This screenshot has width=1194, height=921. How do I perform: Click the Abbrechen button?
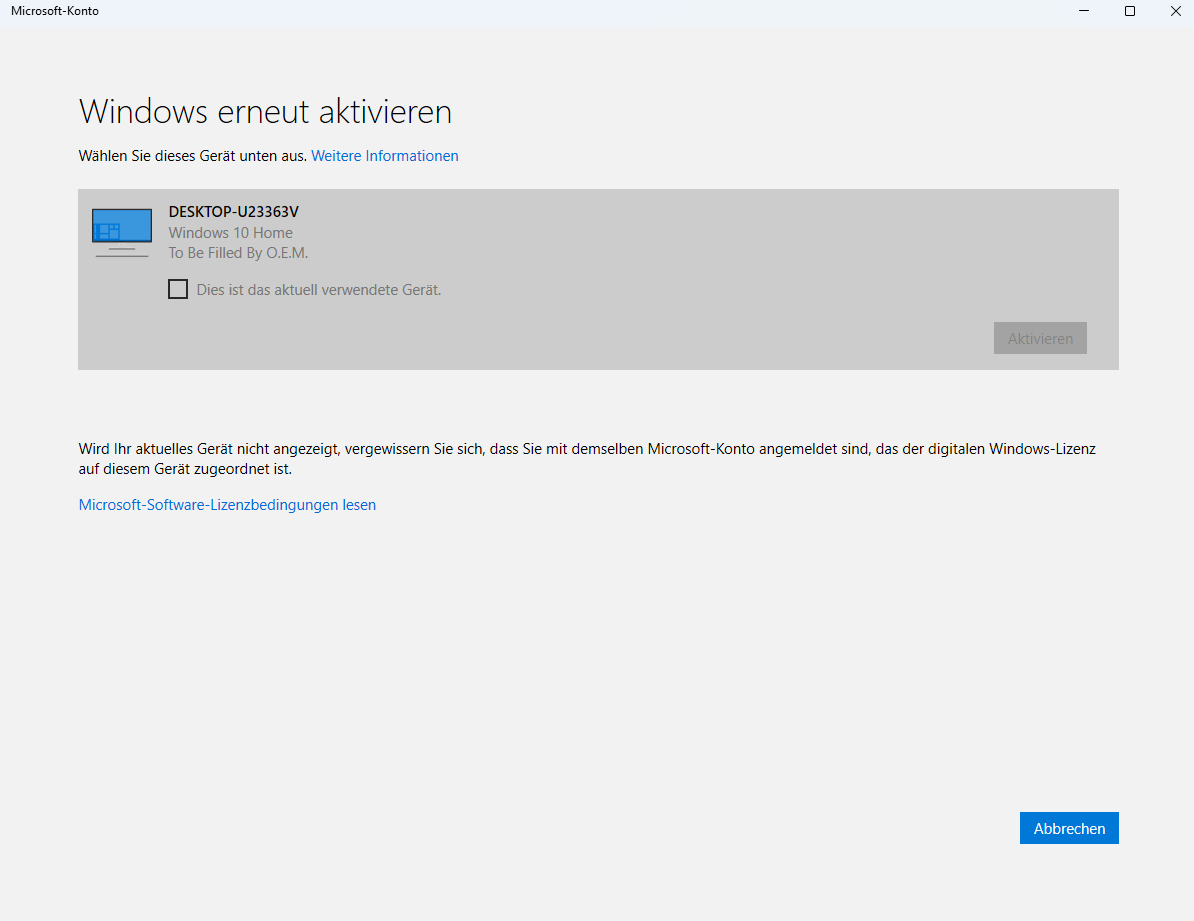[1069, 828]
